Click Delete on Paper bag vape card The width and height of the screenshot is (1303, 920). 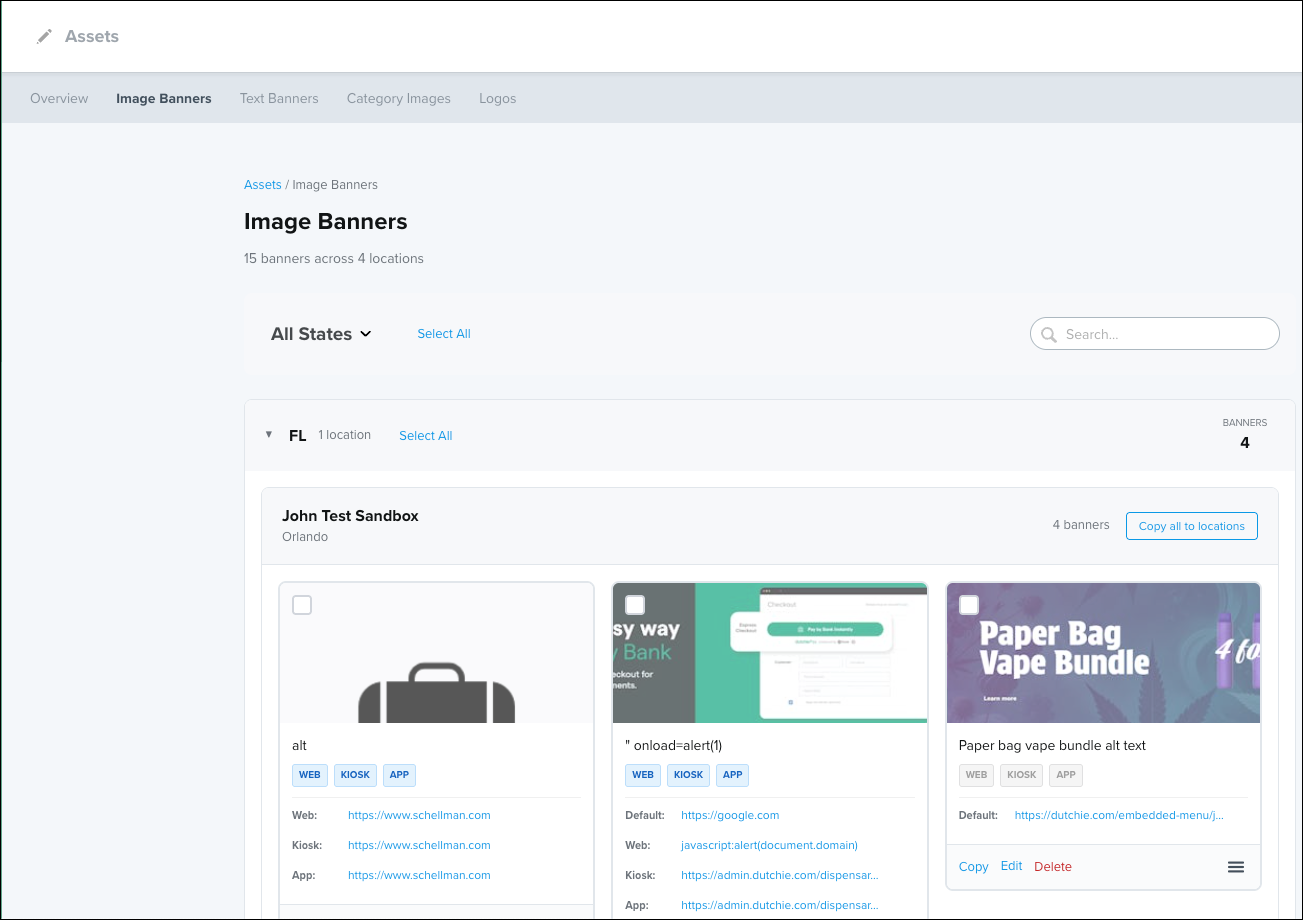click(1053, 867)
